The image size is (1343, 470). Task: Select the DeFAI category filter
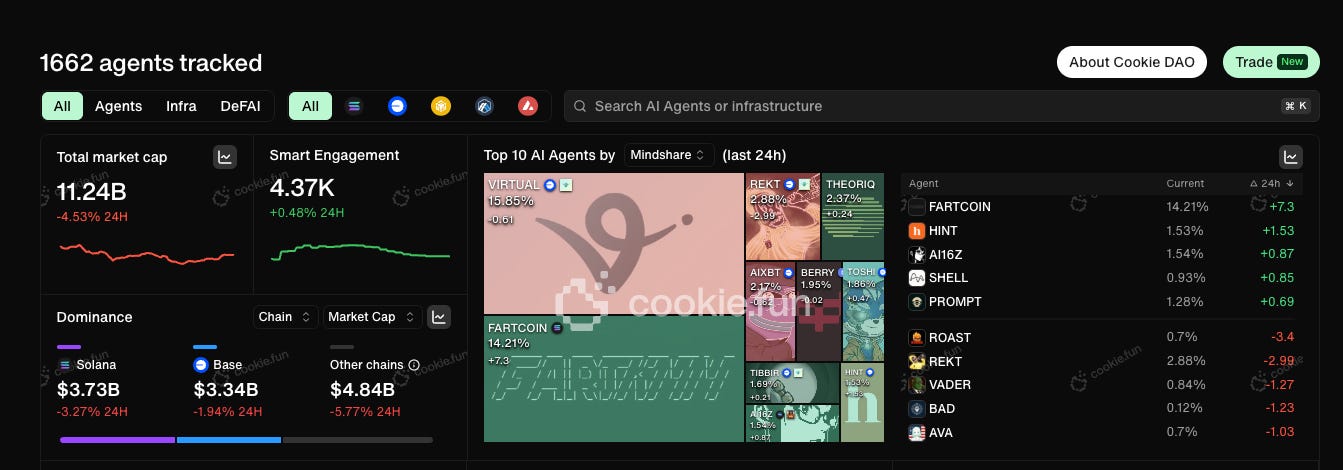[240, 106]
